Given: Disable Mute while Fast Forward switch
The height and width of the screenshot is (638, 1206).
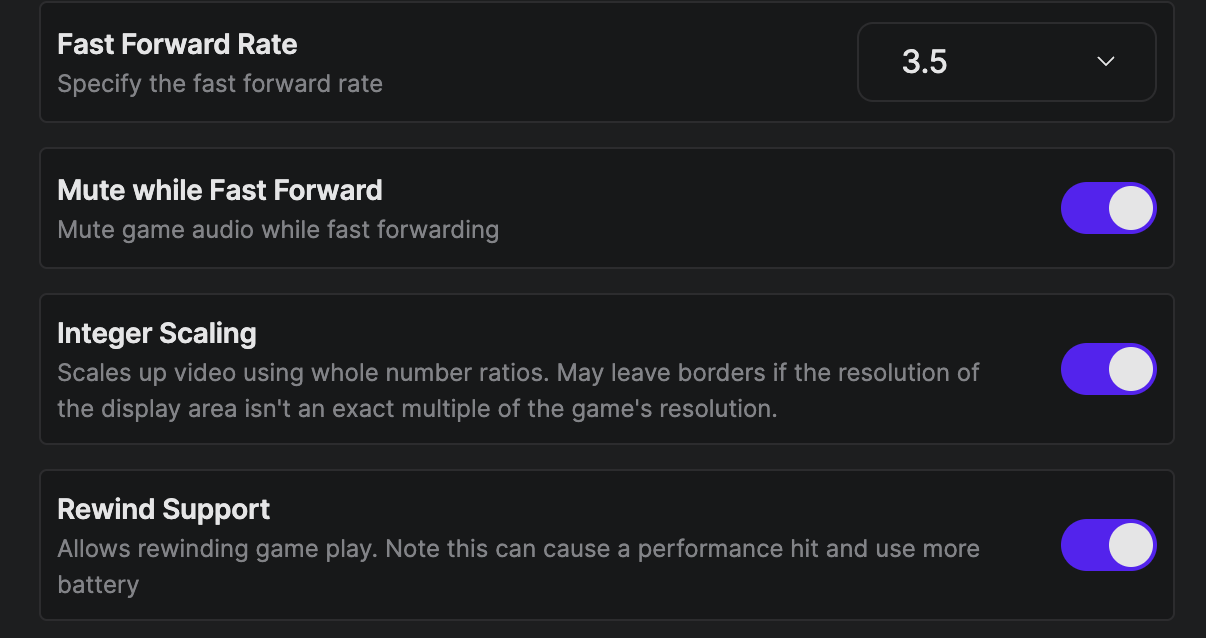Looking at the screenshot, I should click(x=1108, y=208).
